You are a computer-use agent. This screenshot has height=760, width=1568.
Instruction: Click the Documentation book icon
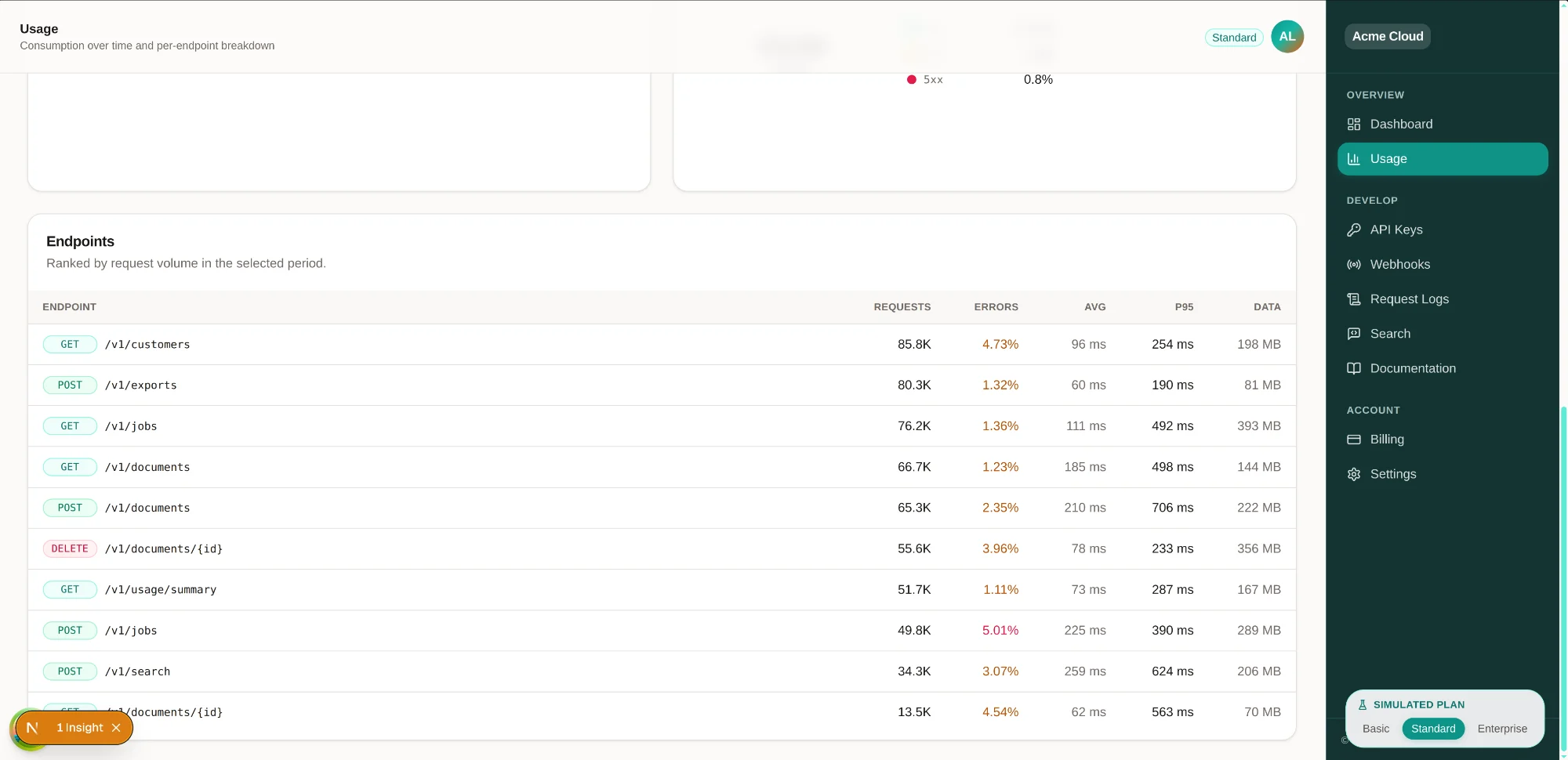coord(1354,368)
